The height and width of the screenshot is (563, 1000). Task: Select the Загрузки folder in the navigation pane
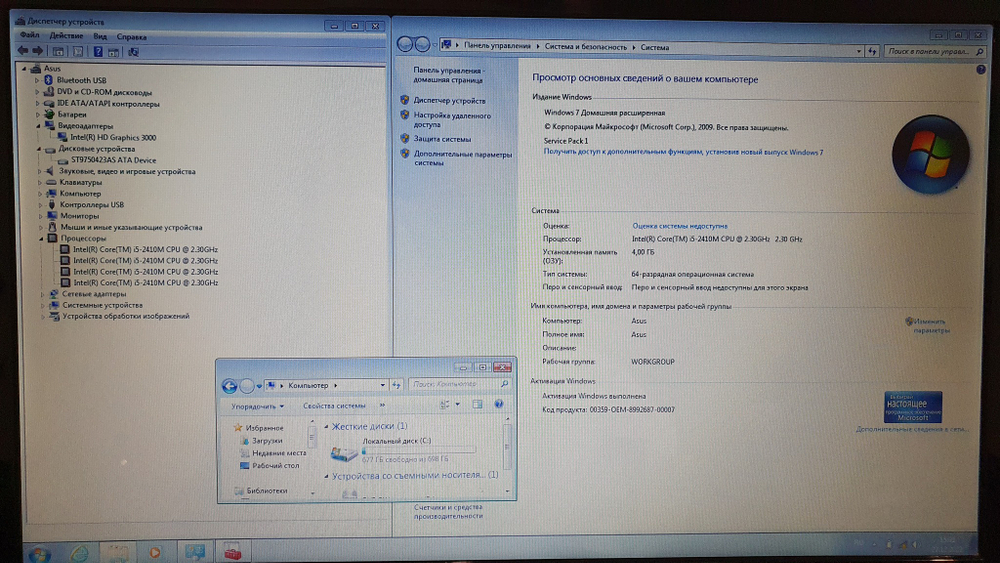(267, 441)
